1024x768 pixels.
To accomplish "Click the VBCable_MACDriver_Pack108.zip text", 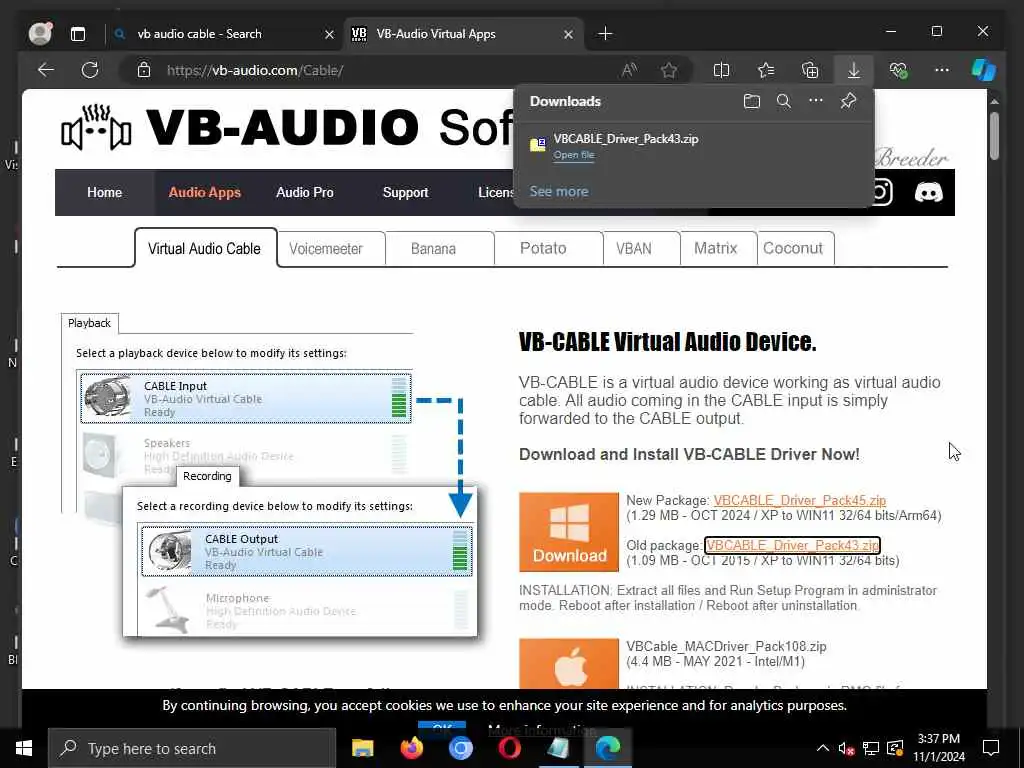I will coord(726,647).
